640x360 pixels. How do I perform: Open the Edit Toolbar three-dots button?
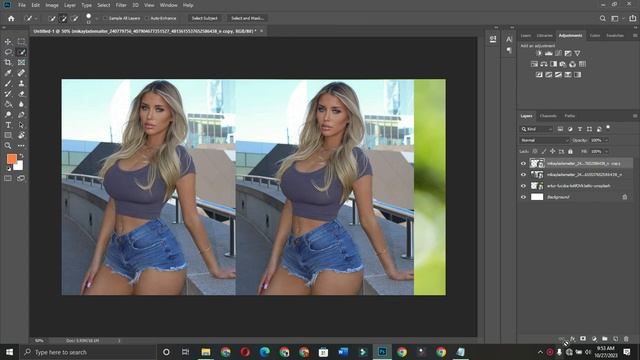click(x=21, y=146)
